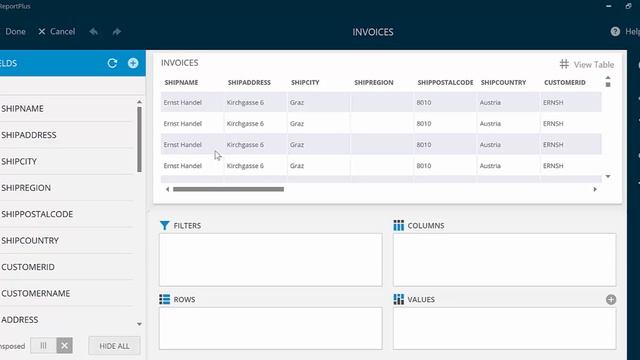Click table horizontal scroll left arrow
The height and width of the screenshot is (360, 640).
167,189
